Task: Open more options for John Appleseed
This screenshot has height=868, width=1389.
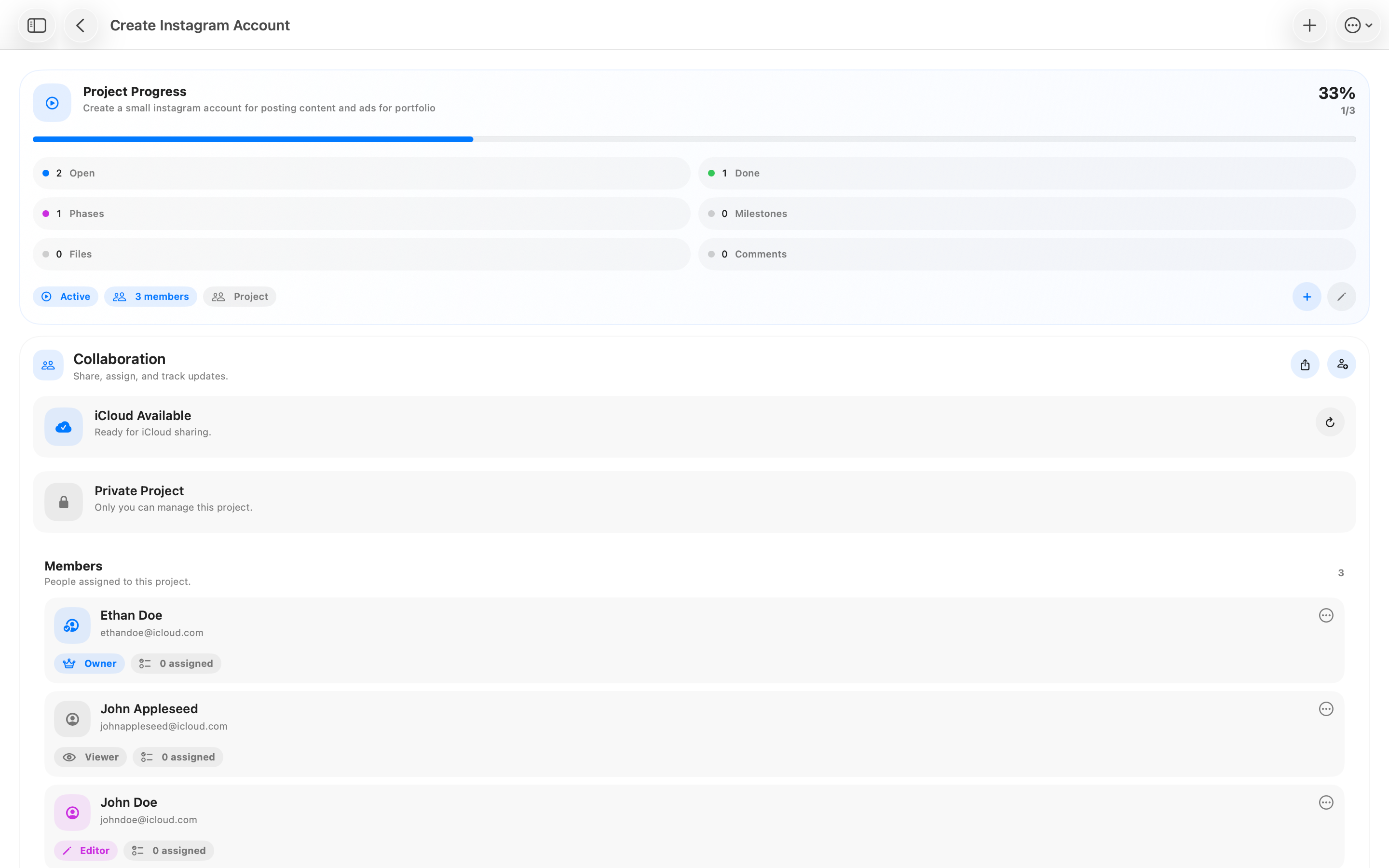Action: (1326, 709)
